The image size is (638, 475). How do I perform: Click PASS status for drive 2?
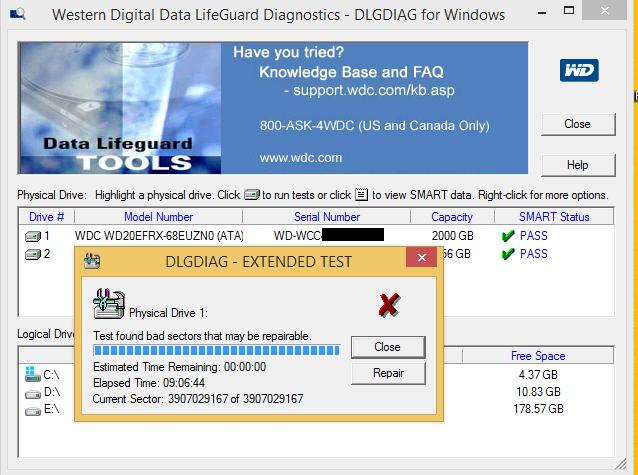click(533, 254)
